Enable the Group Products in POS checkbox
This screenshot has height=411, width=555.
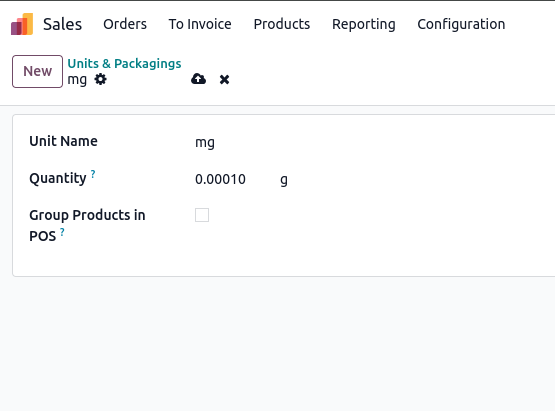(x=202, y=215)
